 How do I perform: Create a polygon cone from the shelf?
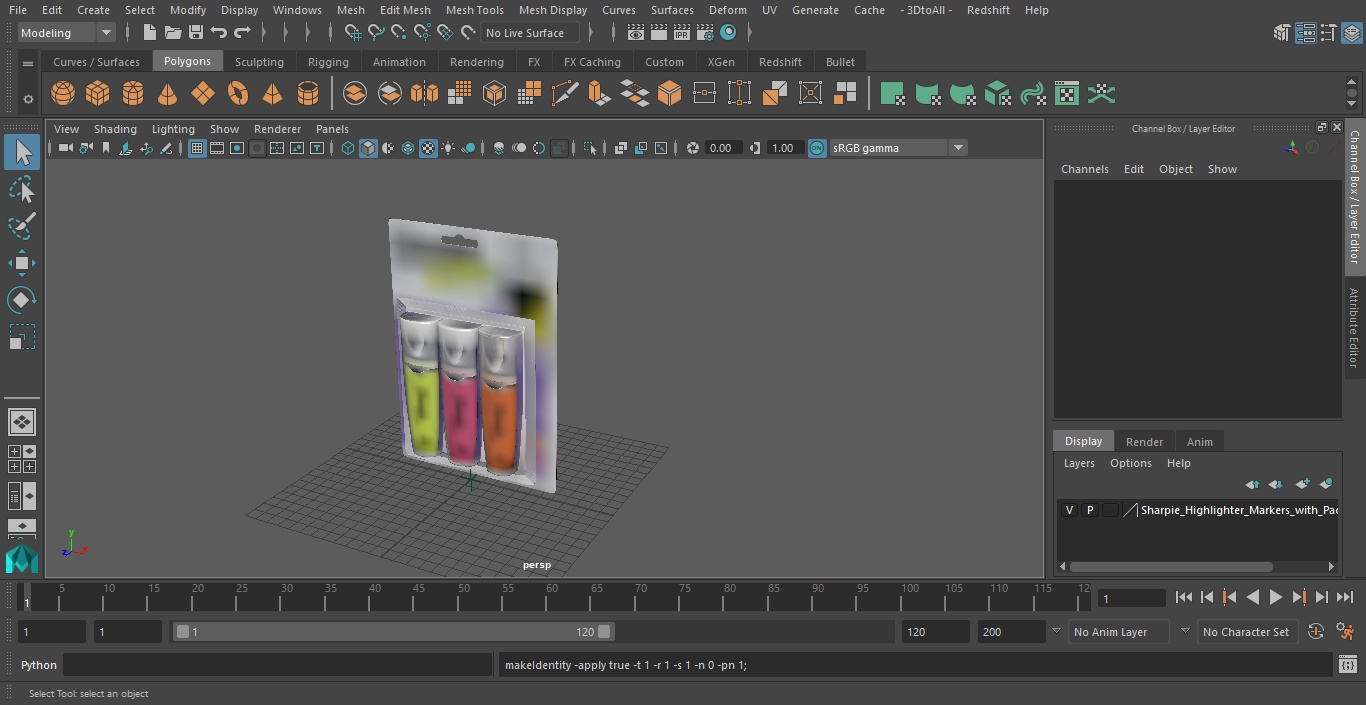pyautogui.click(x=167, y=94)
